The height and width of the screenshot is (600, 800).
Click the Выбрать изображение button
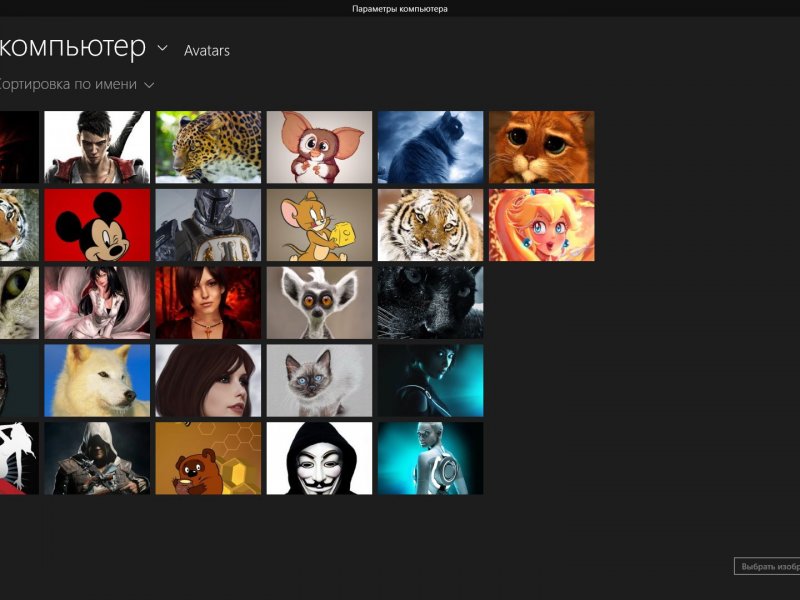coord(767,566)
